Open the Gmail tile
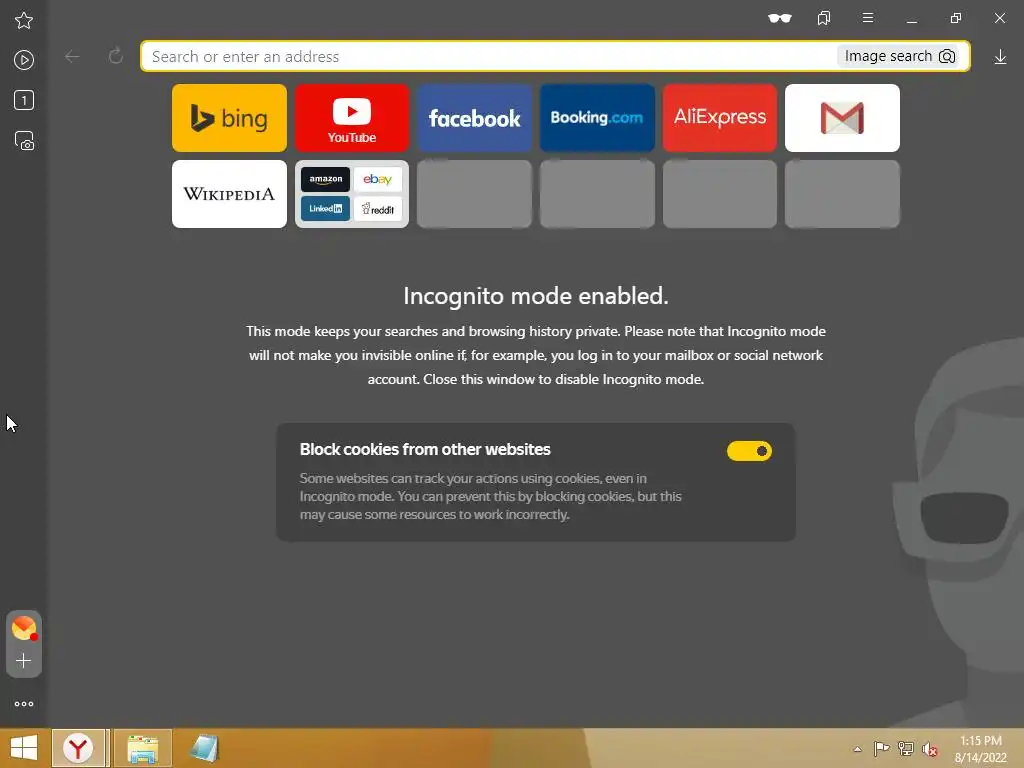 (x=842, y=118)
